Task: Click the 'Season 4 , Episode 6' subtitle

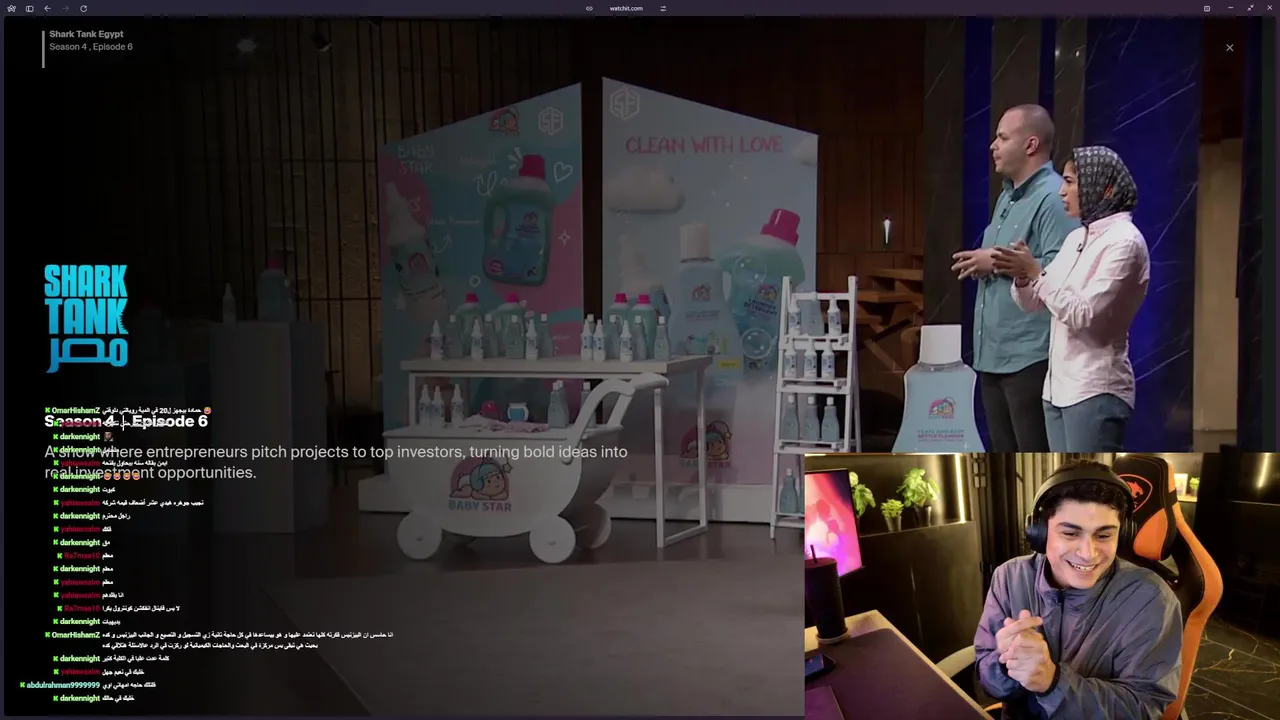Action: click(x=91, y=47)
